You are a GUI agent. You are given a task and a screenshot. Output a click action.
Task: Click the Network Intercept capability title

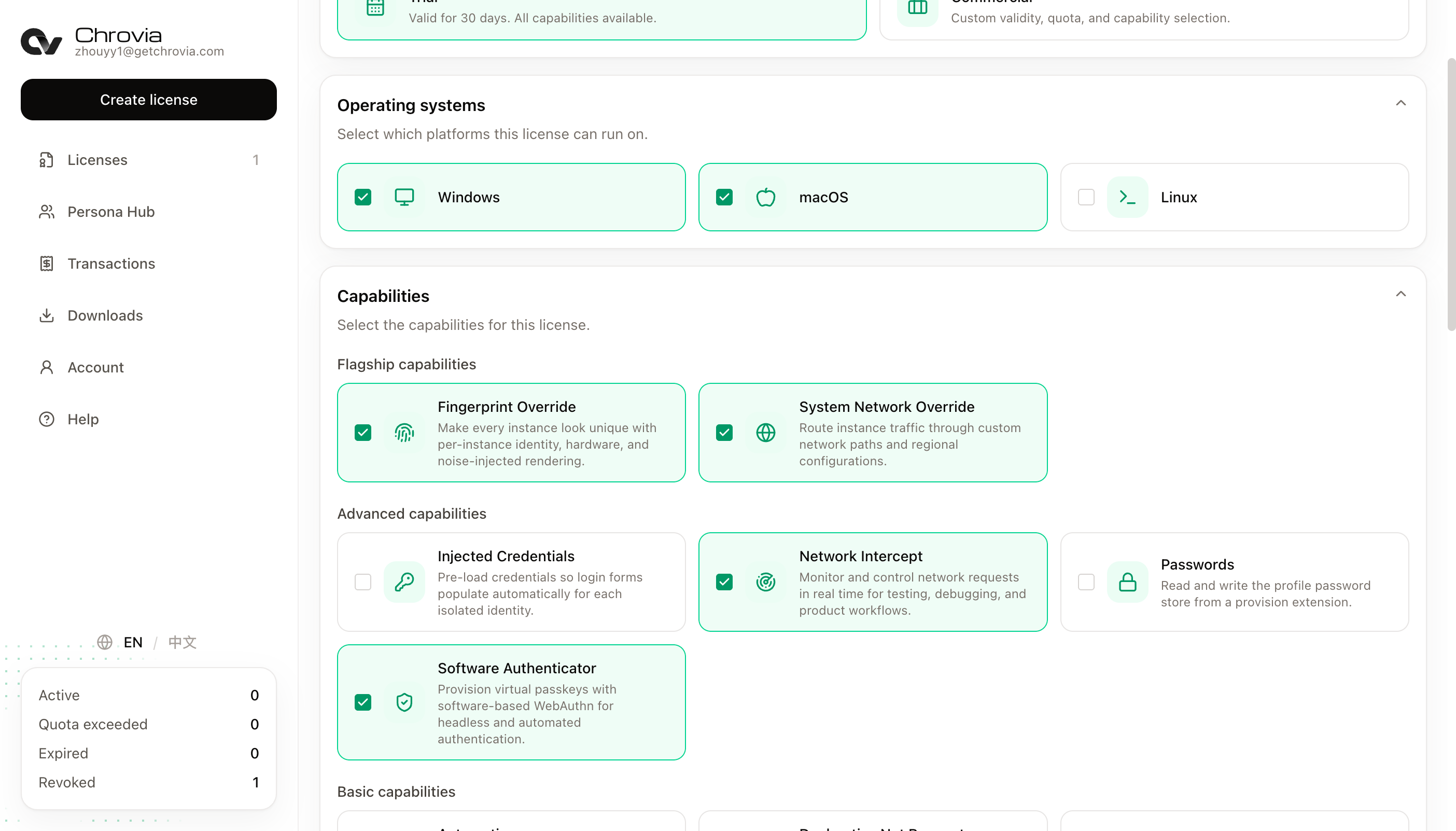tap(861, 557)
